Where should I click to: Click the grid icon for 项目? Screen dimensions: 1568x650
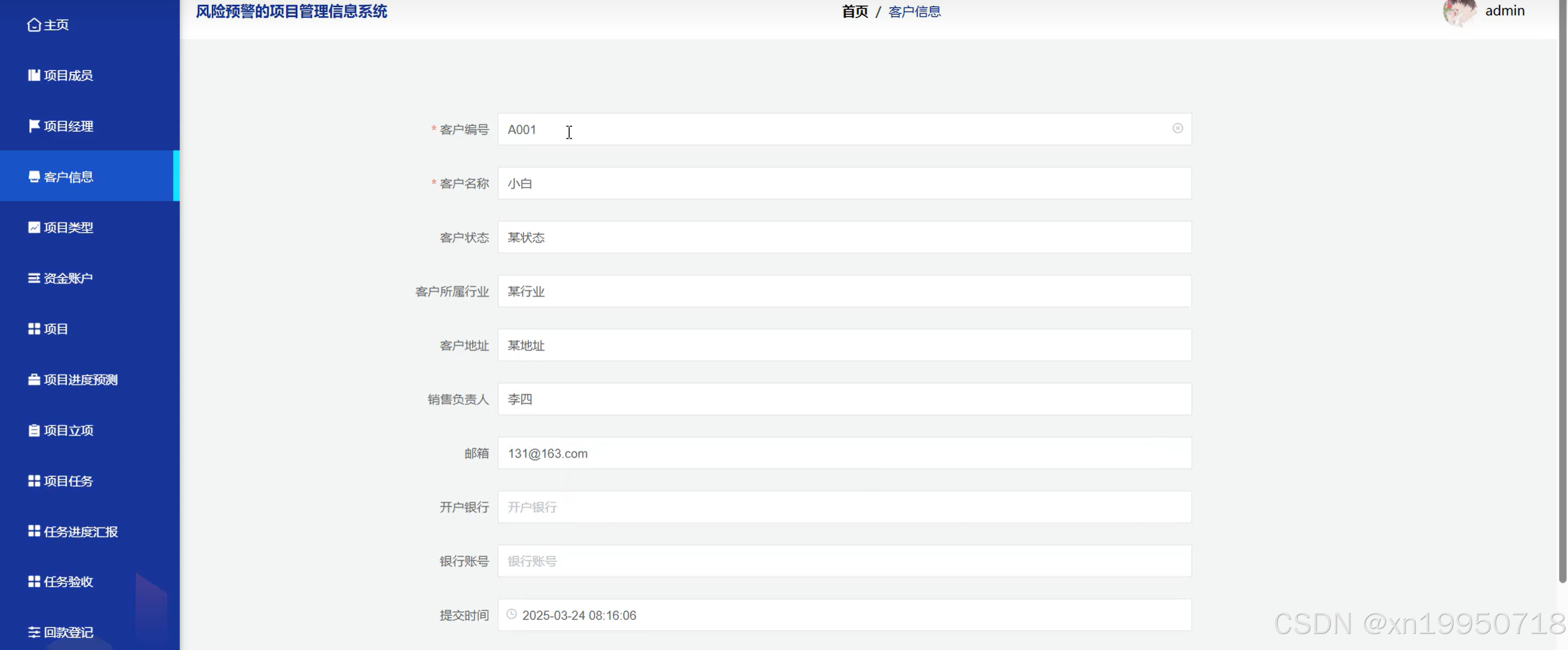pyautogui.click(x=34, y=329)
